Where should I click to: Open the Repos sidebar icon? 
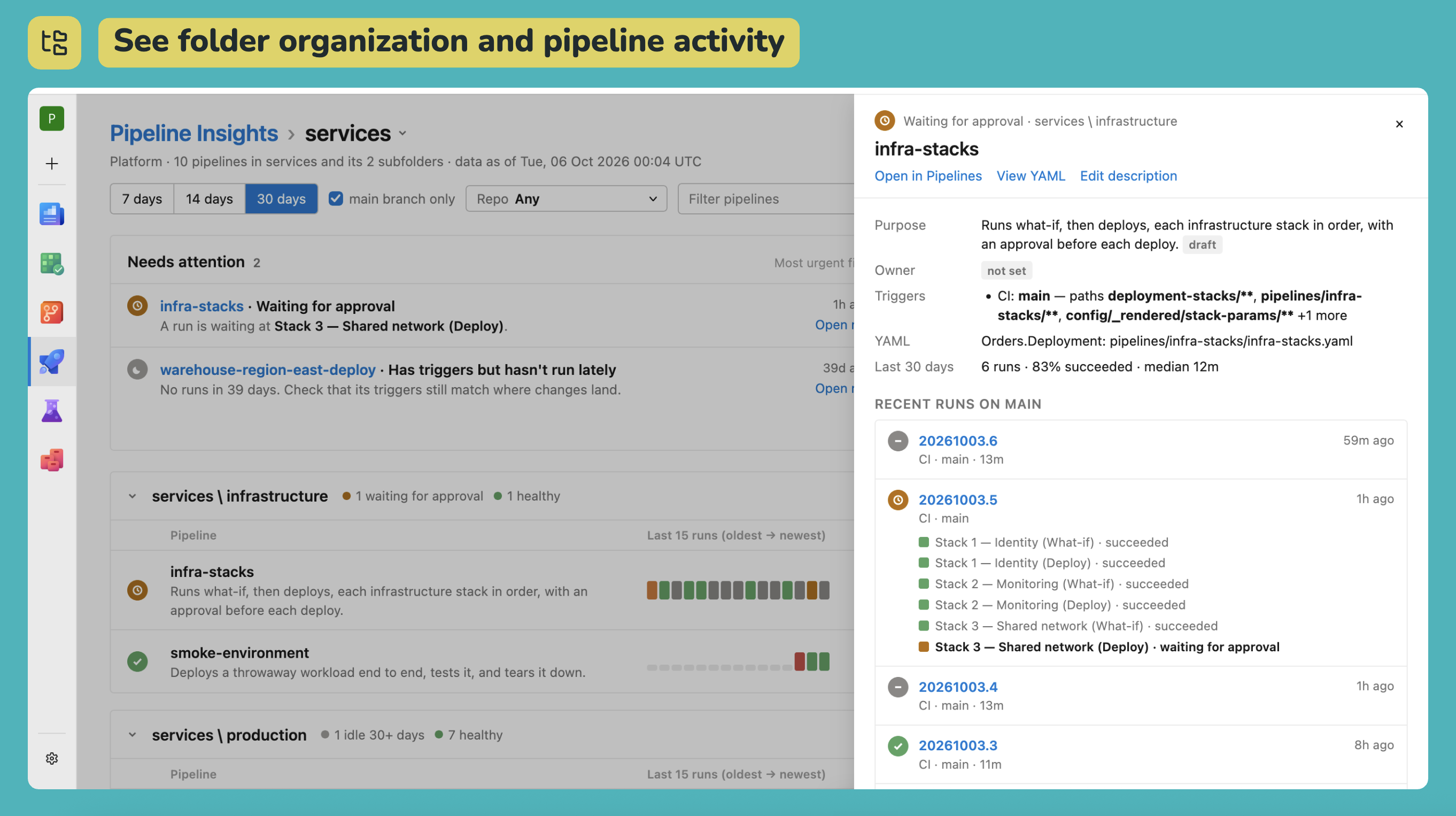[51, 312]
